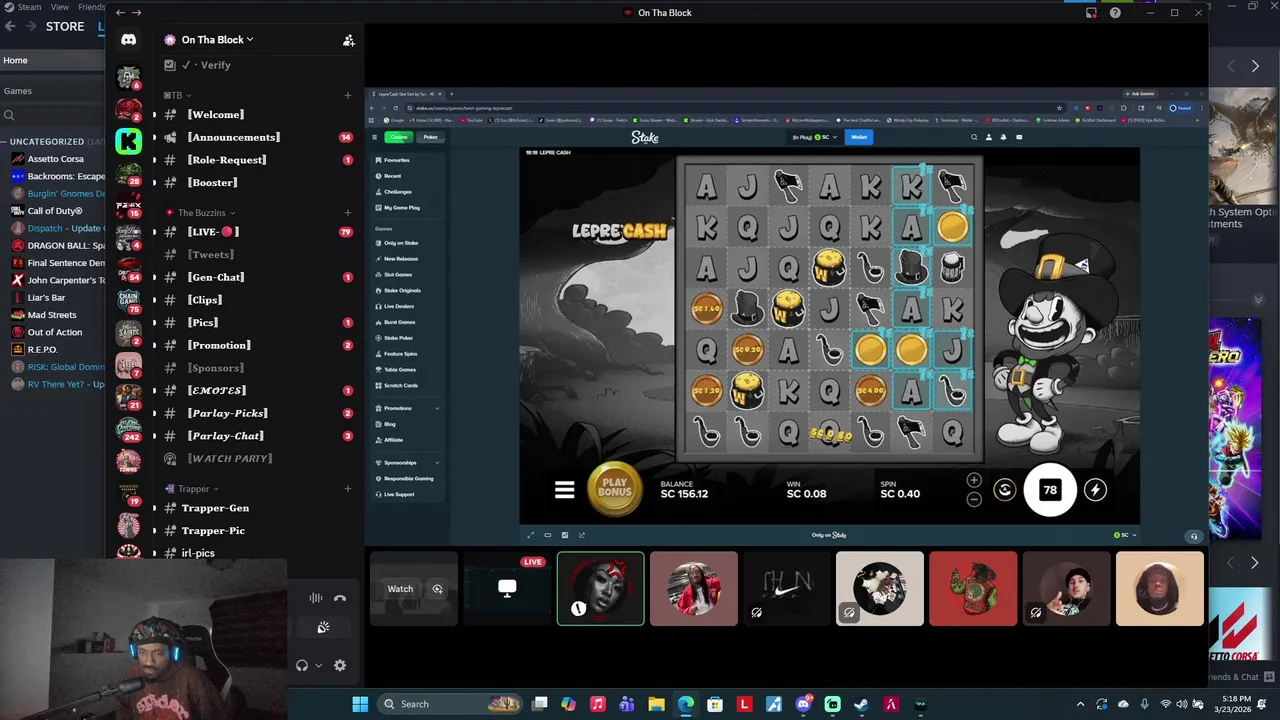1280x720 pixels.
Task: Decrease bet with minus stepper
Action: click(974, 499)
